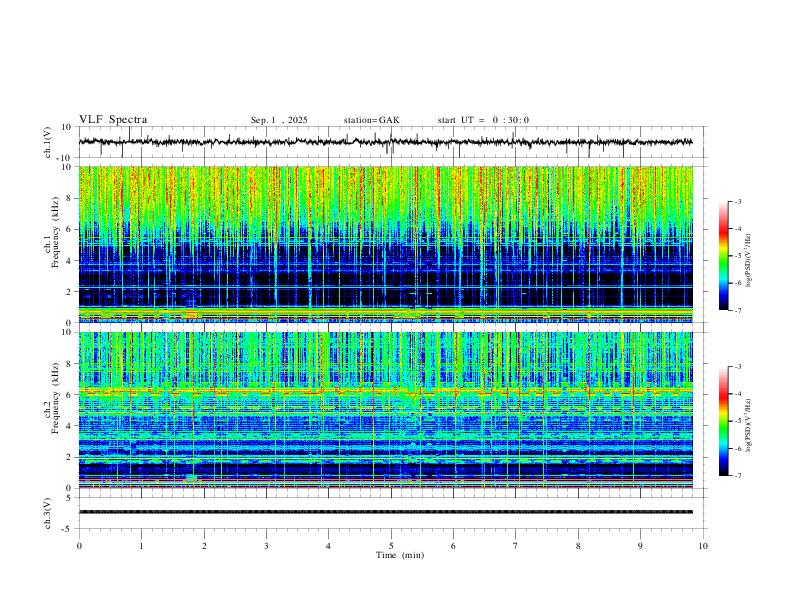Click the "ch.1(V)" waveform axis label

tap(48, 142)
